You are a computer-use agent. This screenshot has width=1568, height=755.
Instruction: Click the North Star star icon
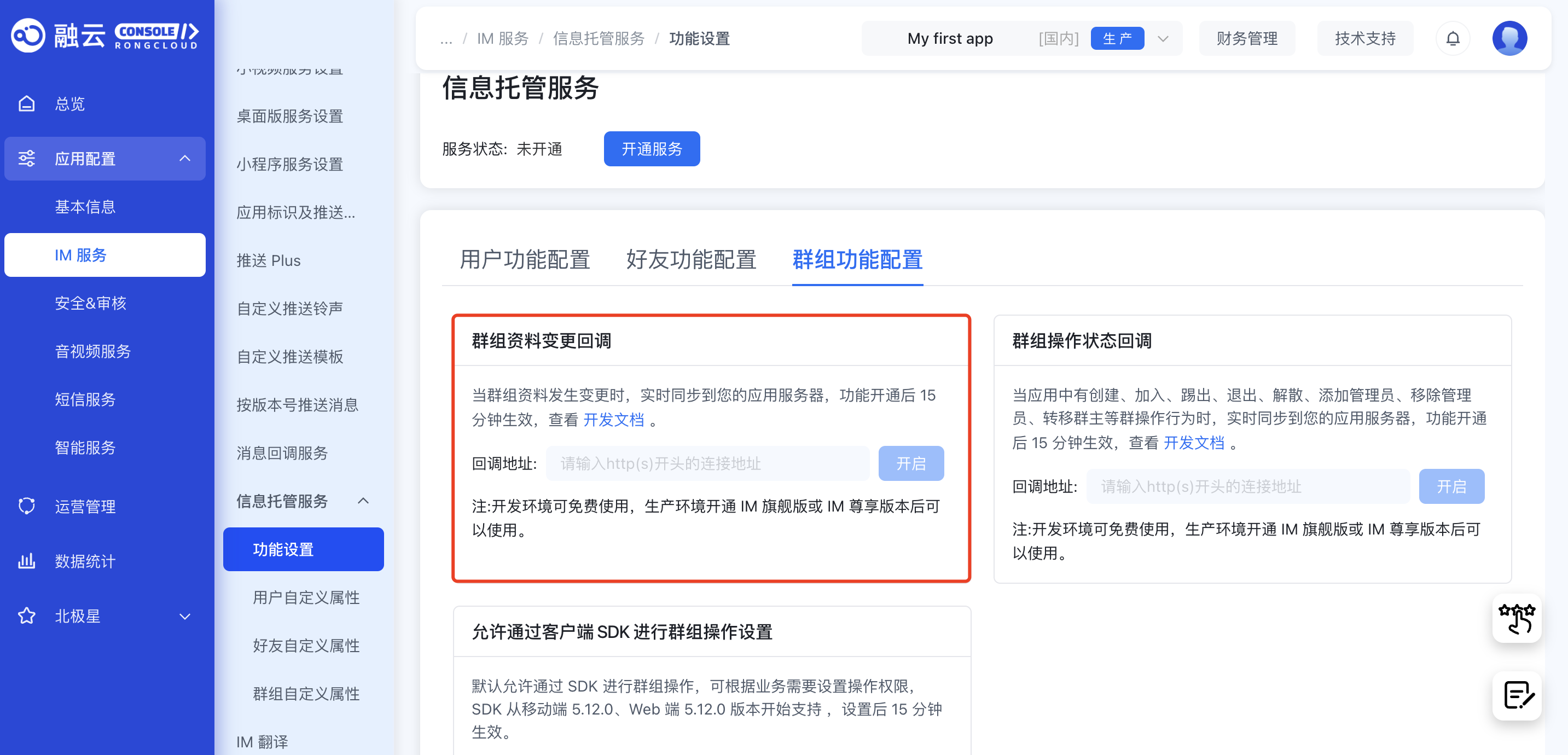coord(27,615)
